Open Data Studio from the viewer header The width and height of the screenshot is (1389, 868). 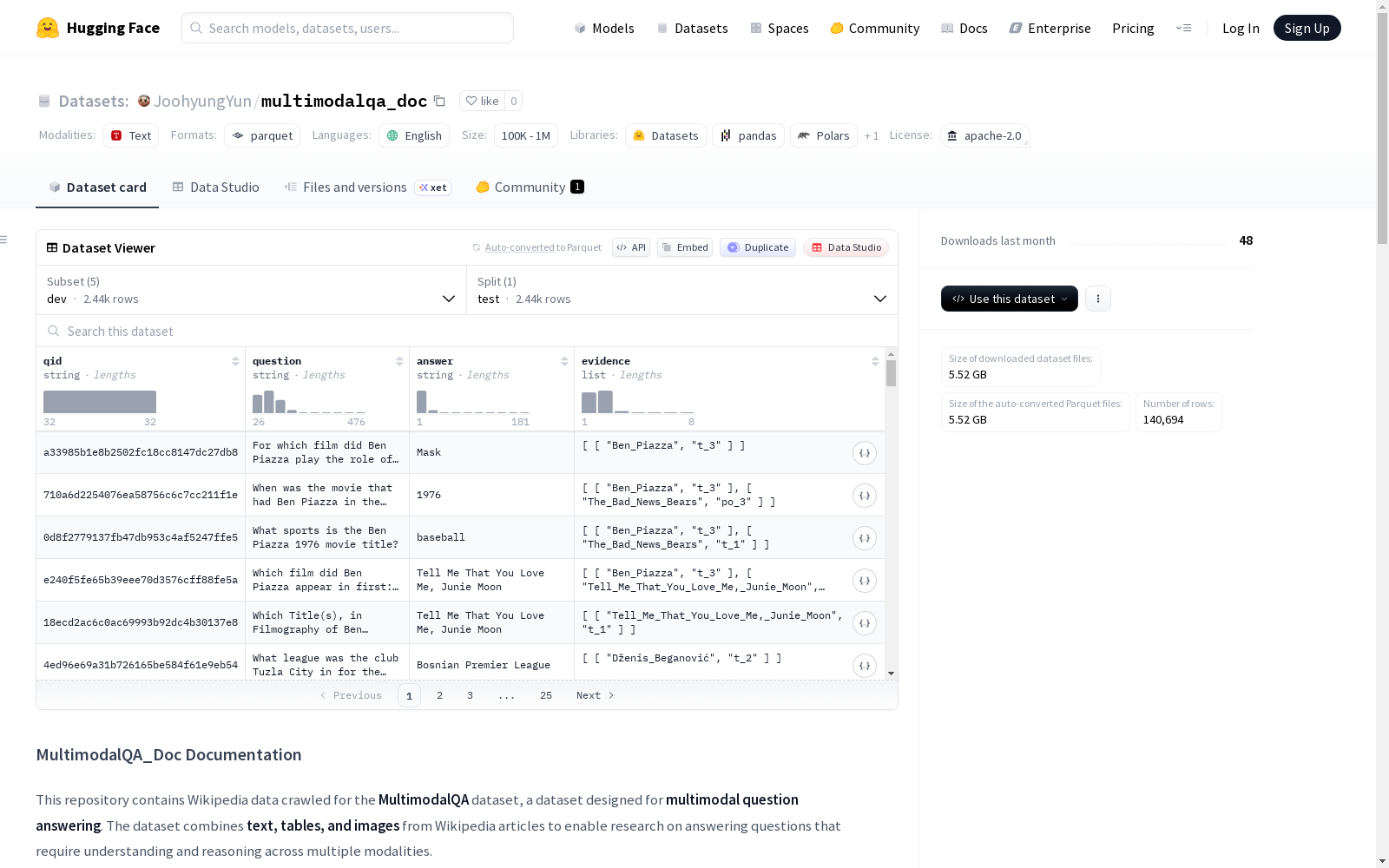point(846,247)
